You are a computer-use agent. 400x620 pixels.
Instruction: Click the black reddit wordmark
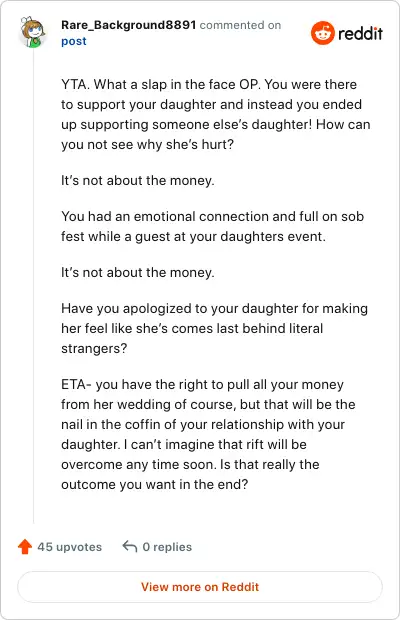pyautogui.click(x=360, y=33)
